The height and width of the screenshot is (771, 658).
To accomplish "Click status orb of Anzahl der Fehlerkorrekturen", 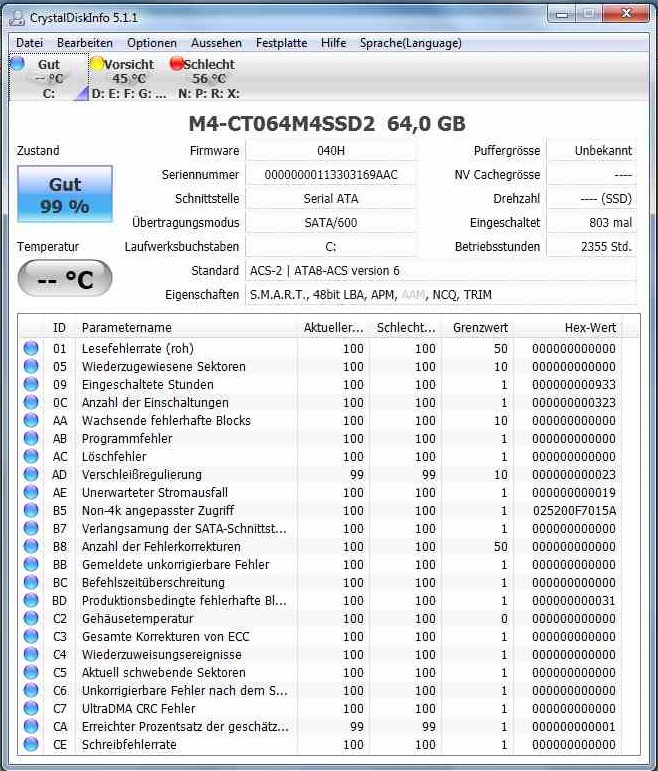I will coord(31,546).
